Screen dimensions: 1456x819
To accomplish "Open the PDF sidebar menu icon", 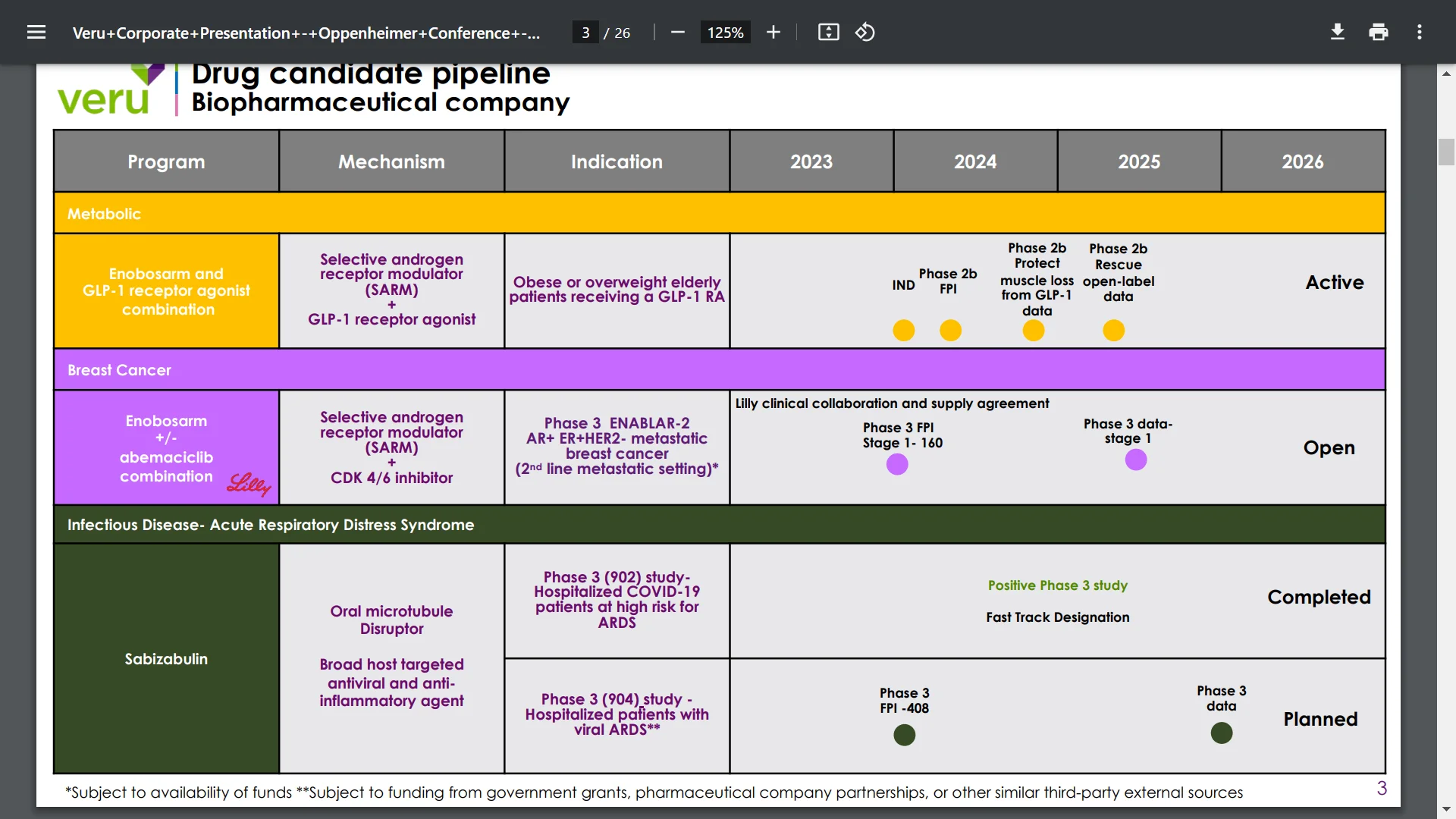I will point(36,32).
